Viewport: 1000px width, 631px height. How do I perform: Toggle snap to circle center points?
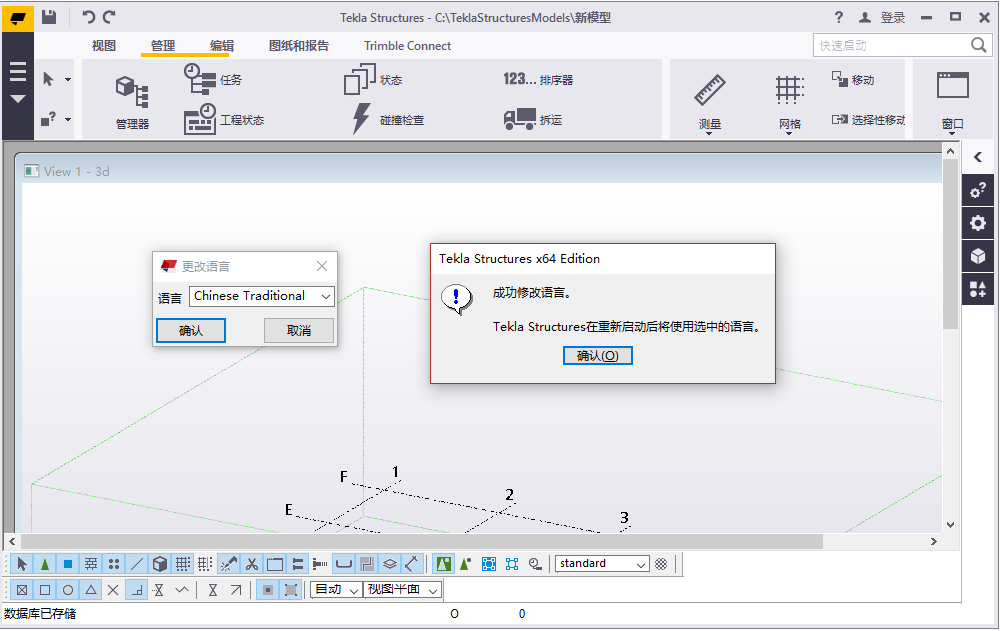(68, 590)
